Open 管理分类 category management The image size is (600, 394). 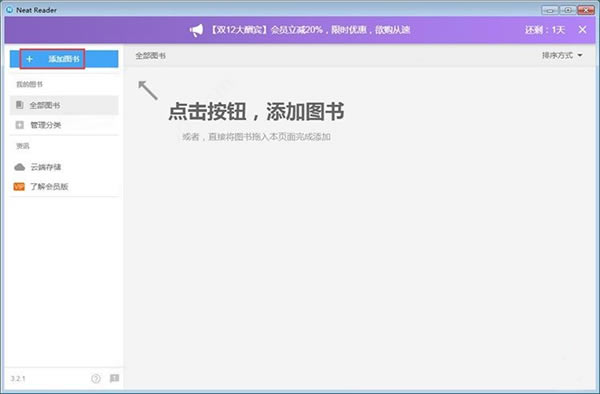pos(64,125)
